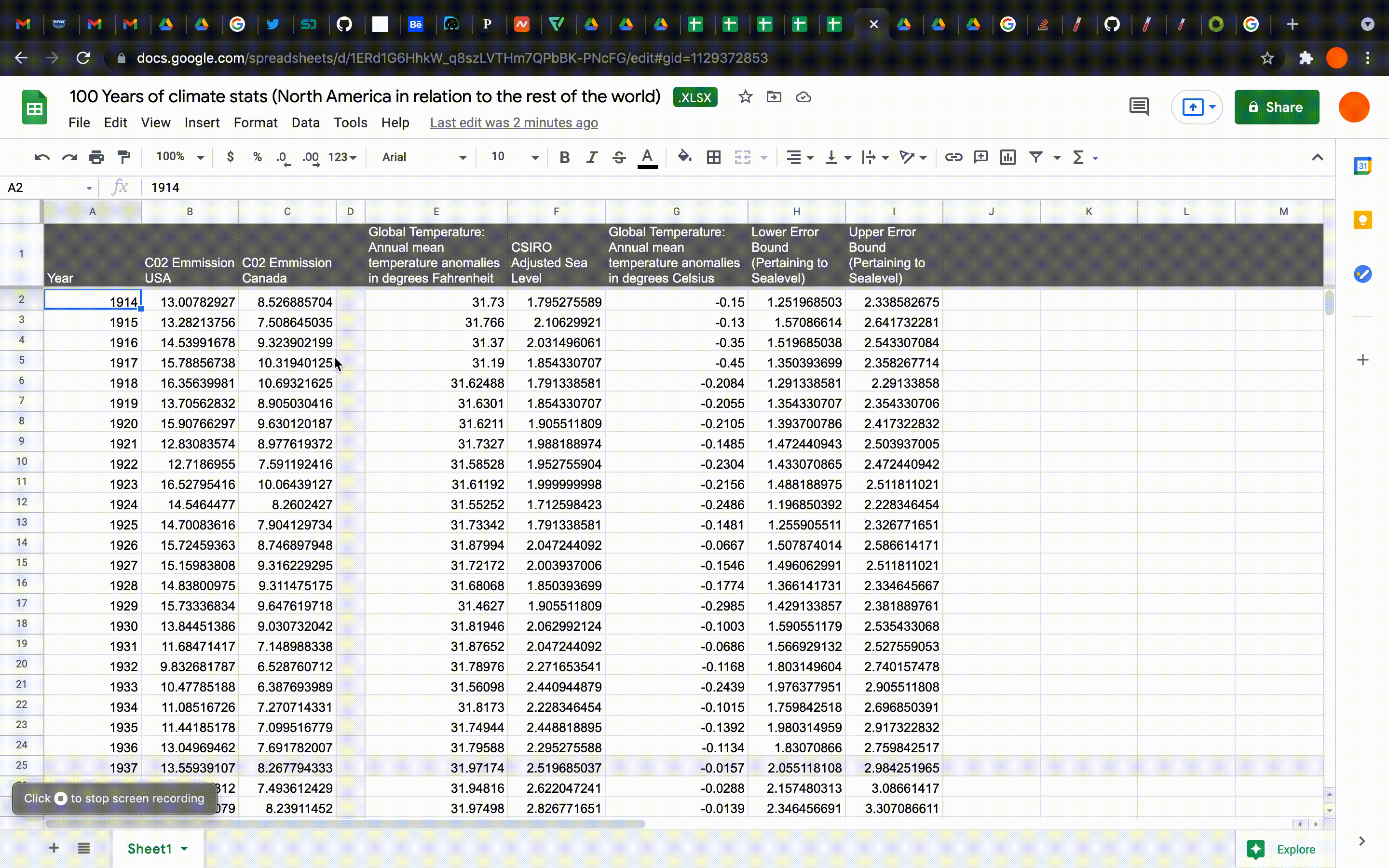
Task: Click the paint format icon
Action: pos(123,157)
